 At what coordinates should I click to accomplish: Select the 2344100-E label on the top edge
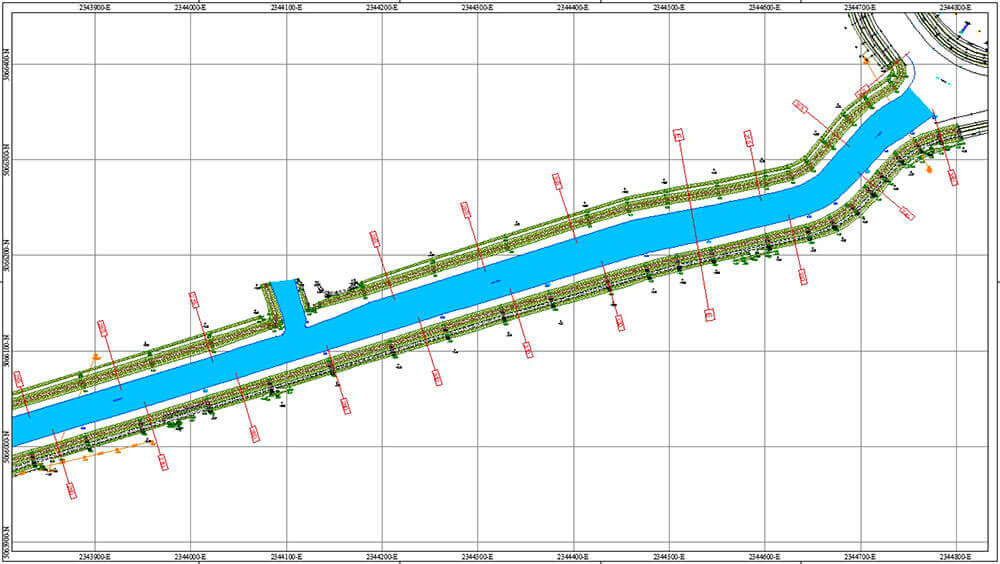[287, 7]
